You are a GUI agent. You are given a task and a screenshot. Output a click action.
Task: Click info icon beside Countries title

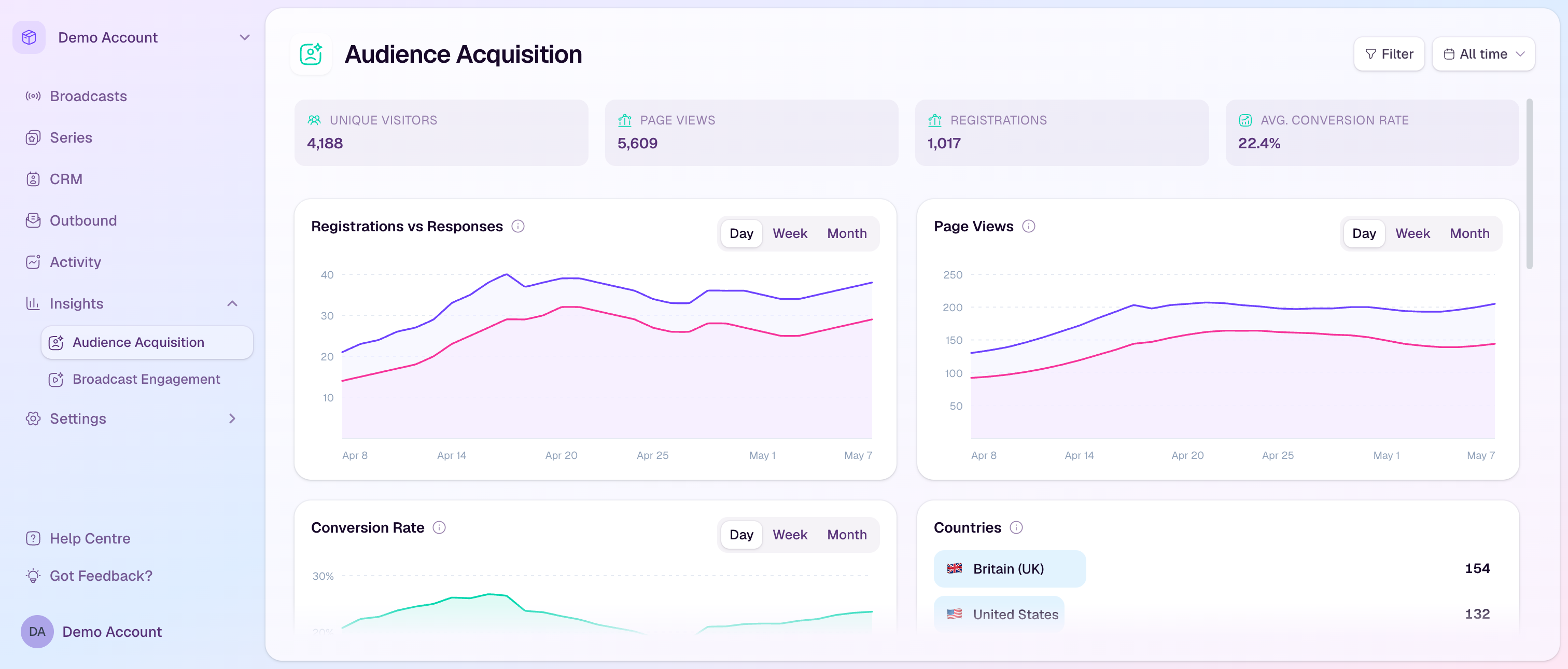1016,528
